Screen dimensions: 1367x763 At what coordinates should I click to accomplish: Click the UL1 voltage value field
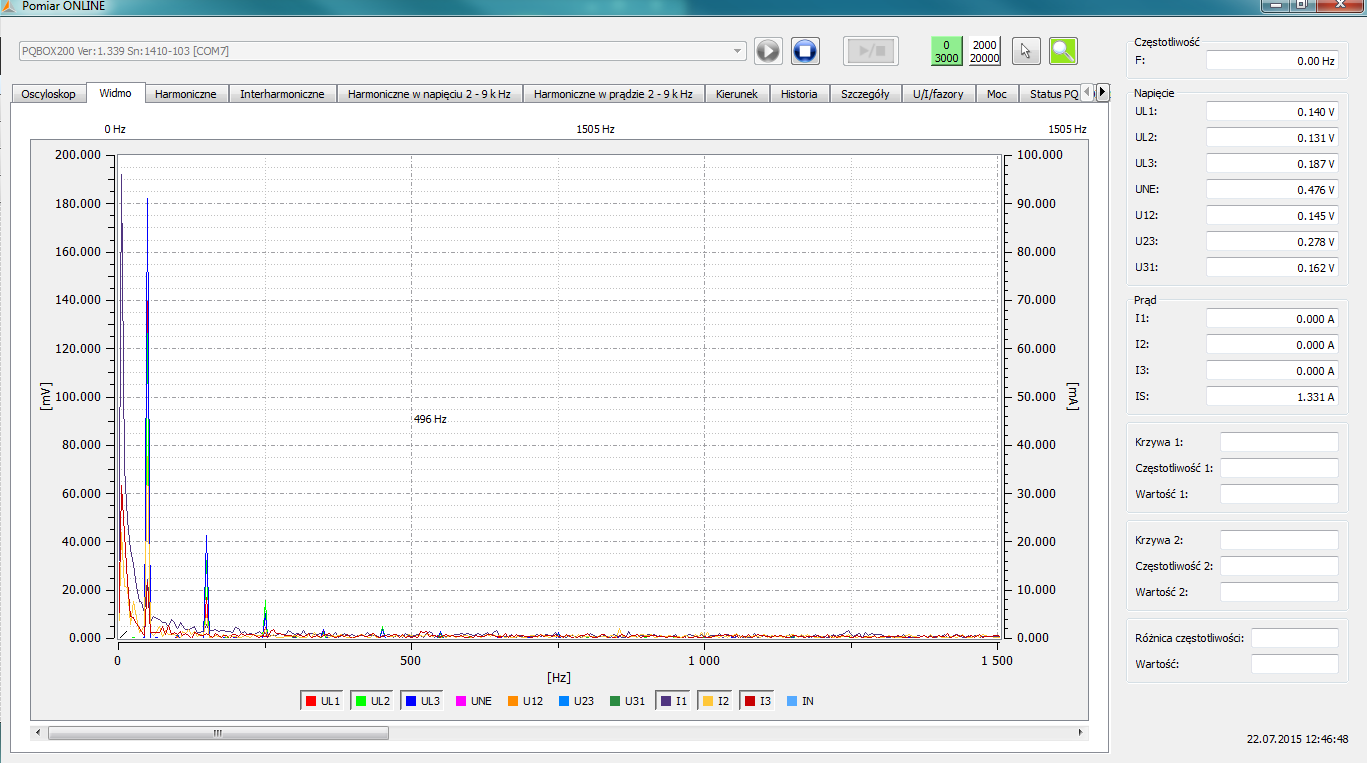tap(1272, 111)
